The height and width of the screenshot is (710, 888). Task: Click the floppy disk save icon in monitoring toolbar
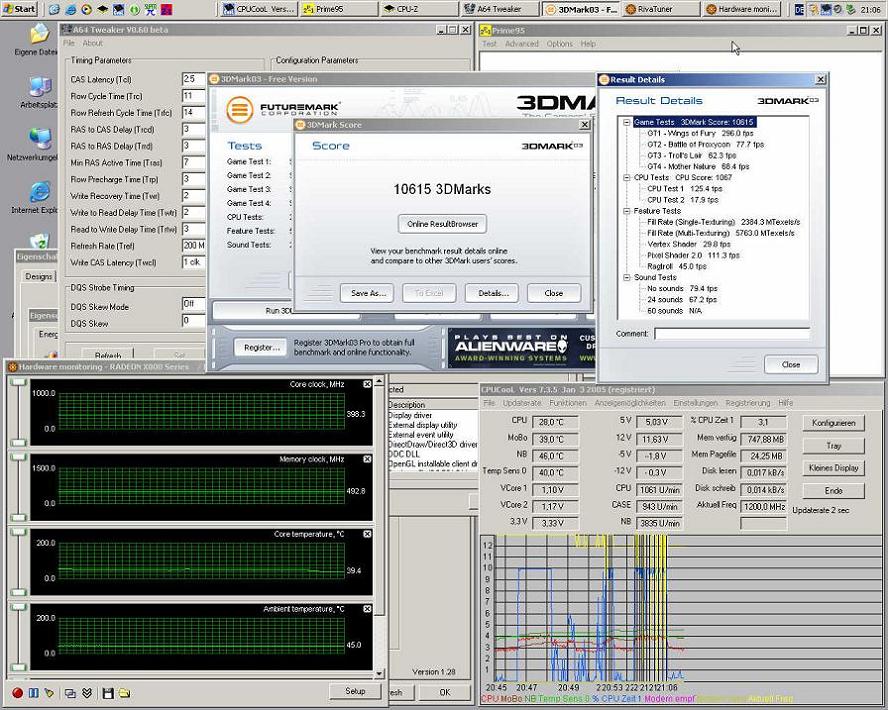pos(108,692)
